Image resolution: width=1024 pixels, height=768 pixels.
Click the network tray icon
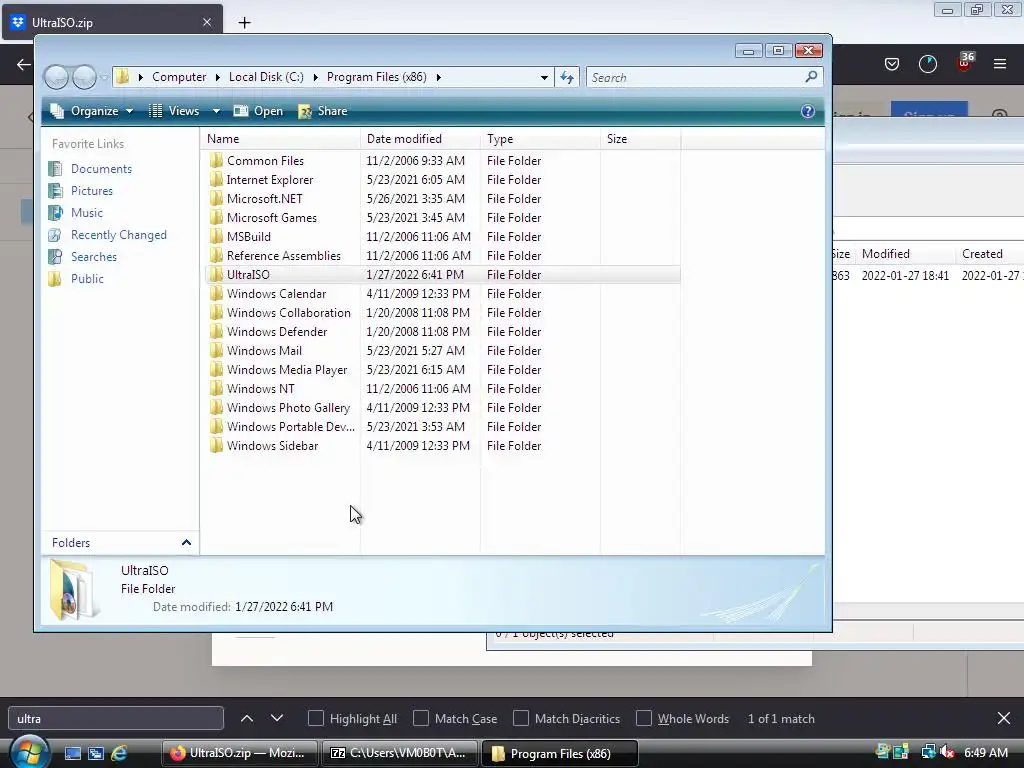click(928, 752)
